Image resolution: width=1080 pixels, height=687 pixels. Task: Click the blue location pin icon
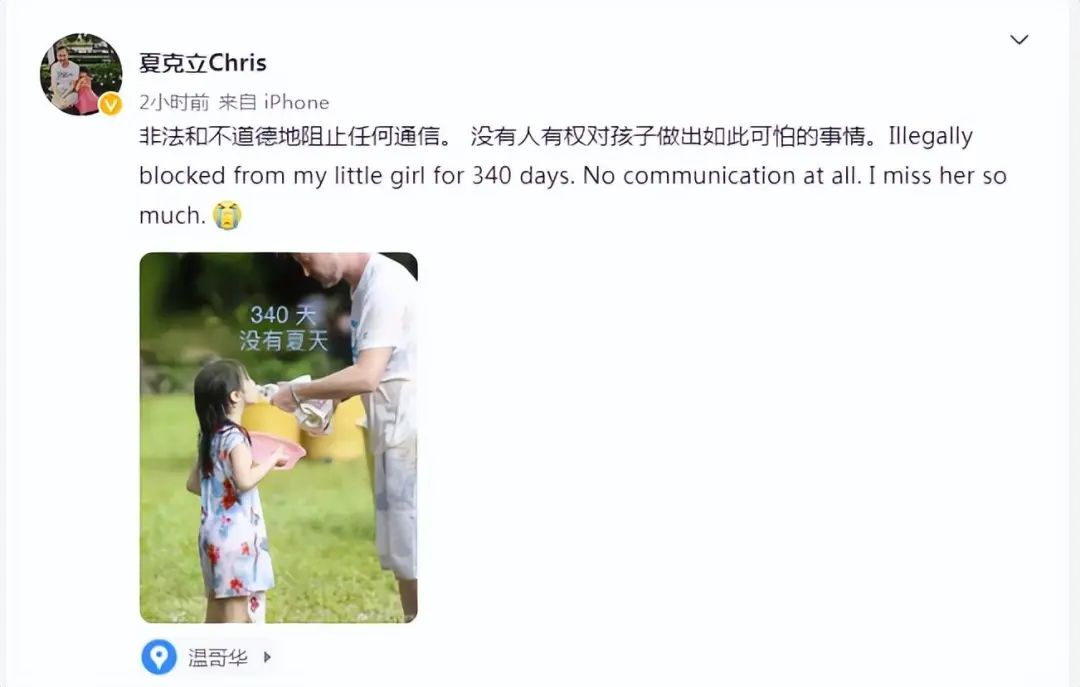tap(159, 657)
